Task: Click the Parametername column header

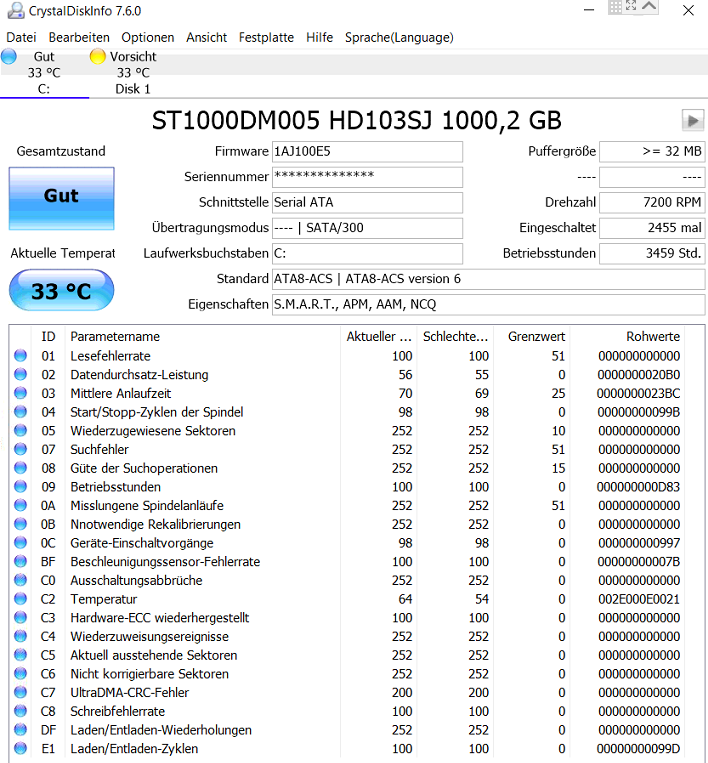Action: click(115, 336)
